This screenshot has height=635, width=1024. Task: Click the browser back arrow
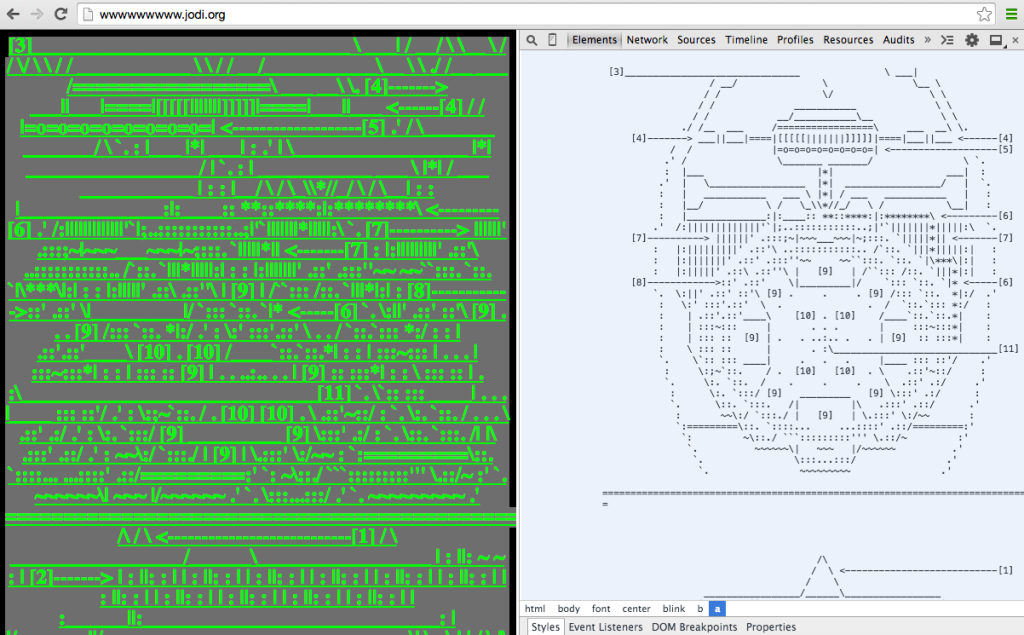(14, 14)
